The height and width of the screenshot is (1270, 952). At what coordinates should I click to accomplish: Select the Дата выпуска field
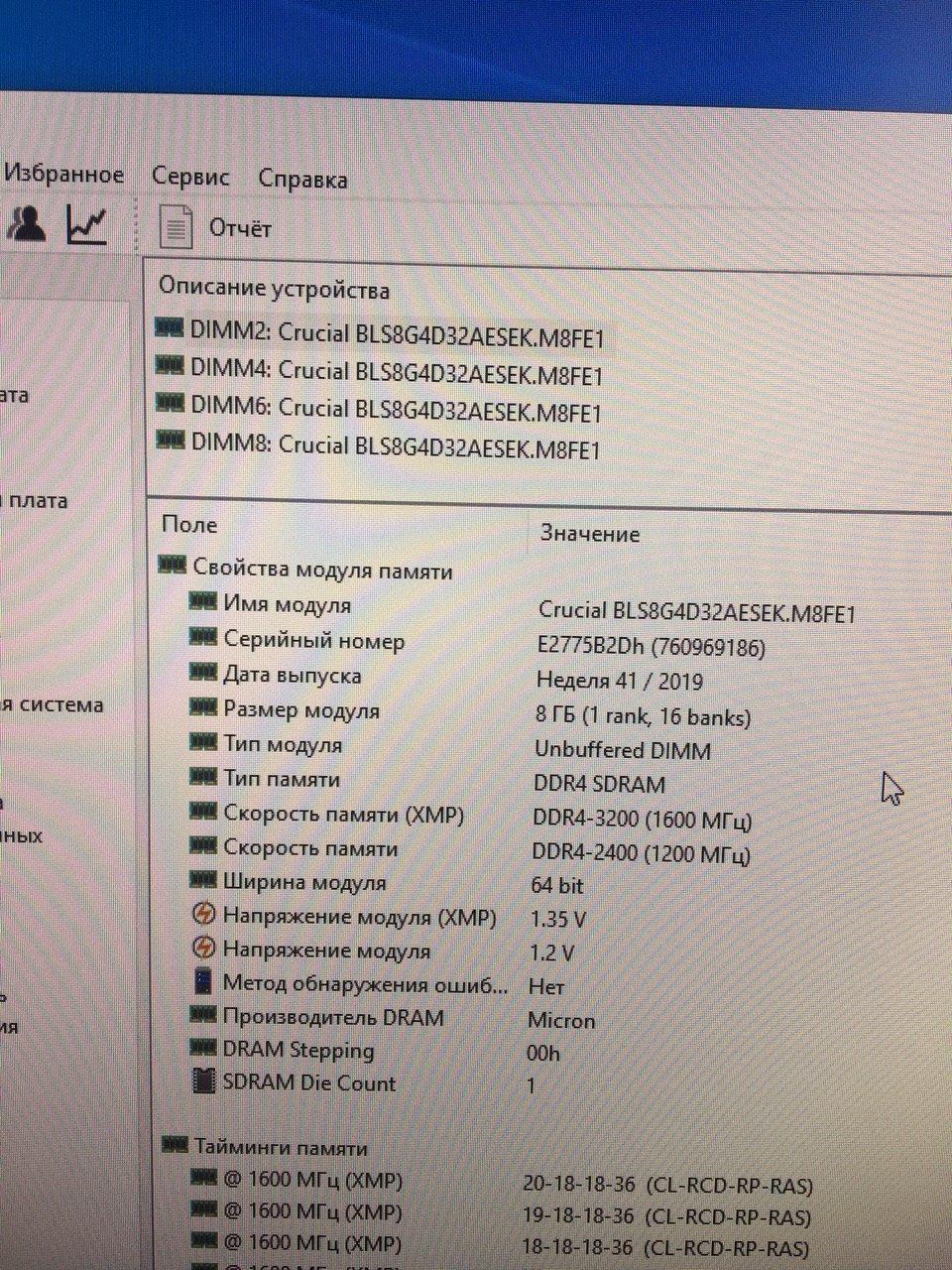[292, 676]
